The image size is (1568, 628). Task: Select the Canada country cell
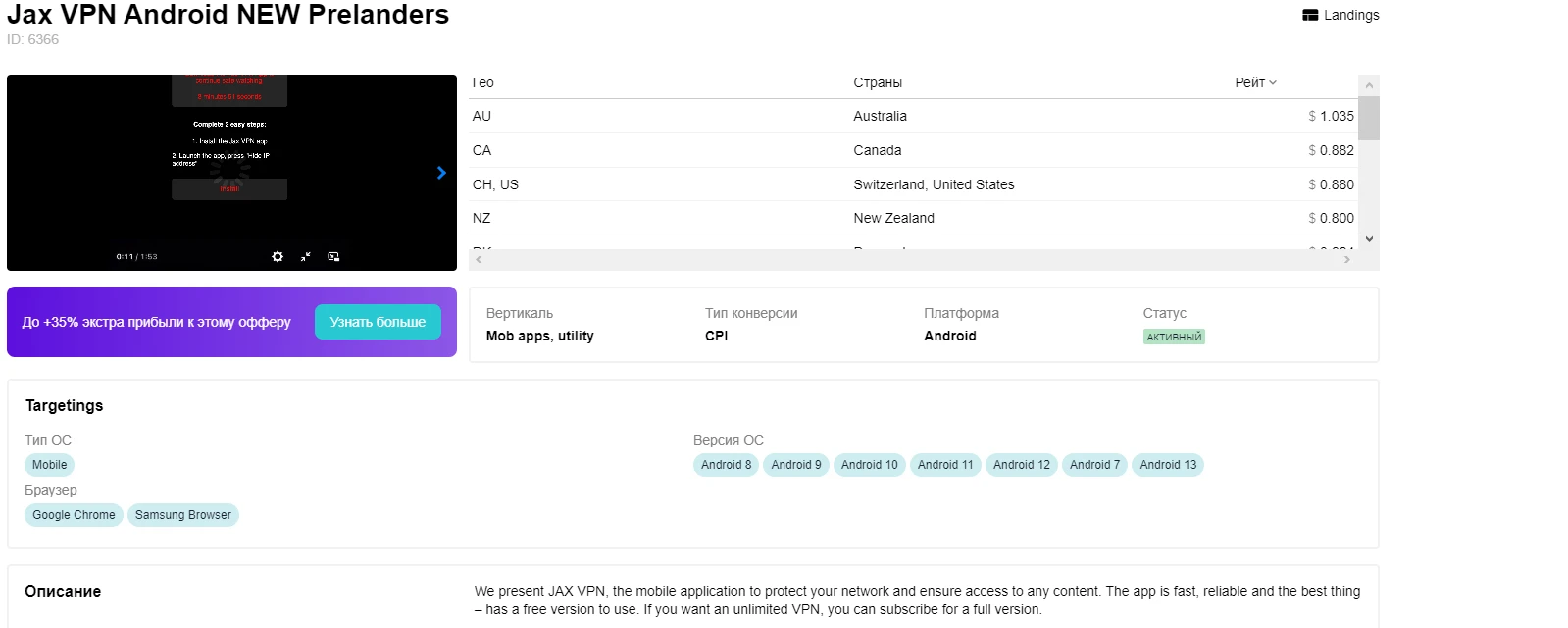[877, 150]
